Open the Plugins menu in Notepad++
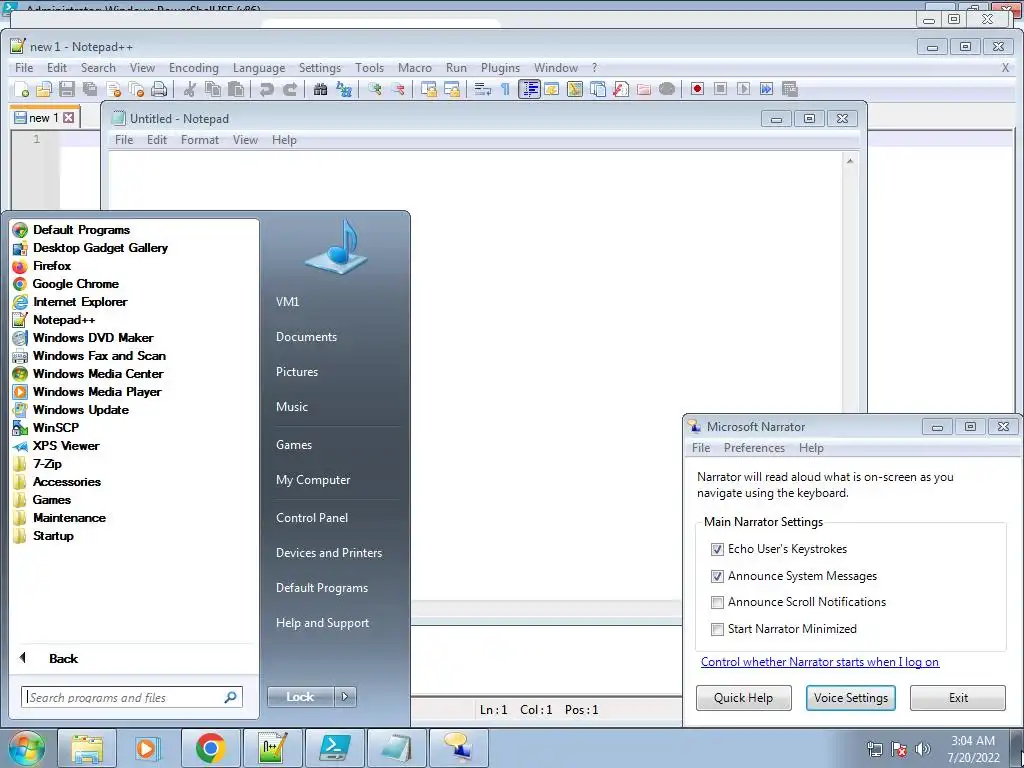The image size is (1024, 768). 500,68
